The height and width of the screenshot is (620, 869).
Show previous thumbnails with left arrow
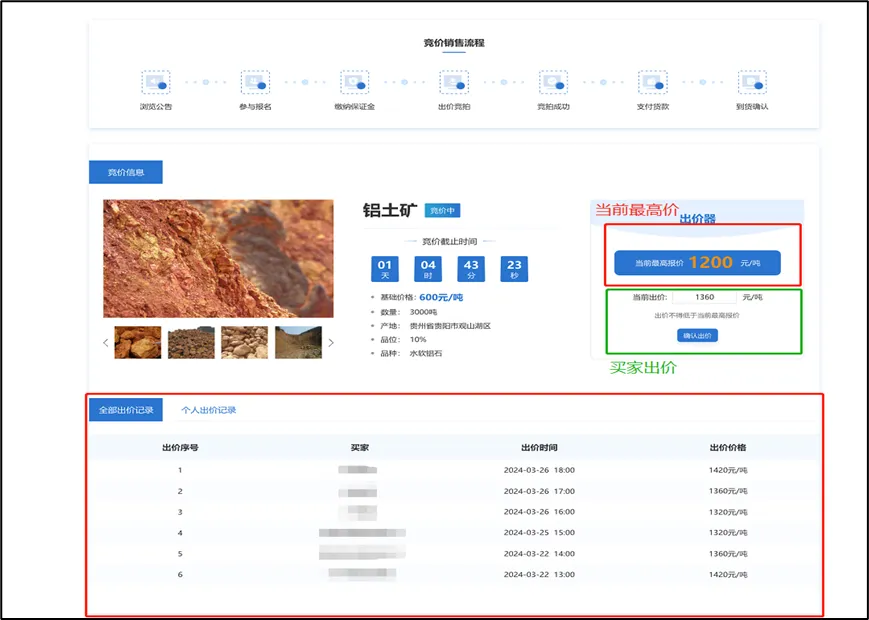pos(106,342)
